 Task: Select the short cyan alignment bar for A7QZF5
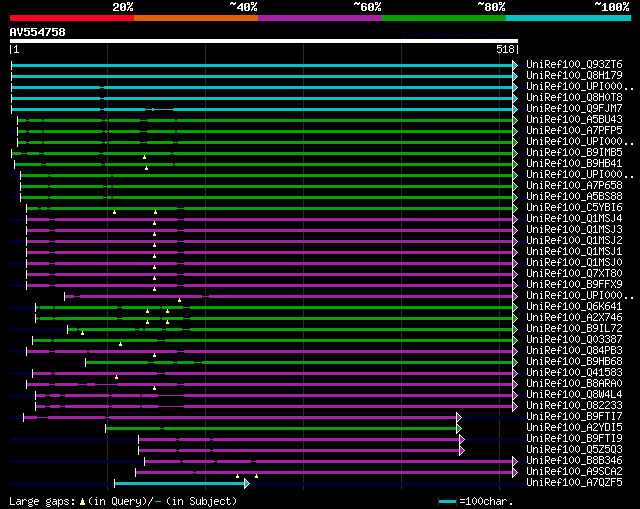pyautogui.click(x=180, y=484)
